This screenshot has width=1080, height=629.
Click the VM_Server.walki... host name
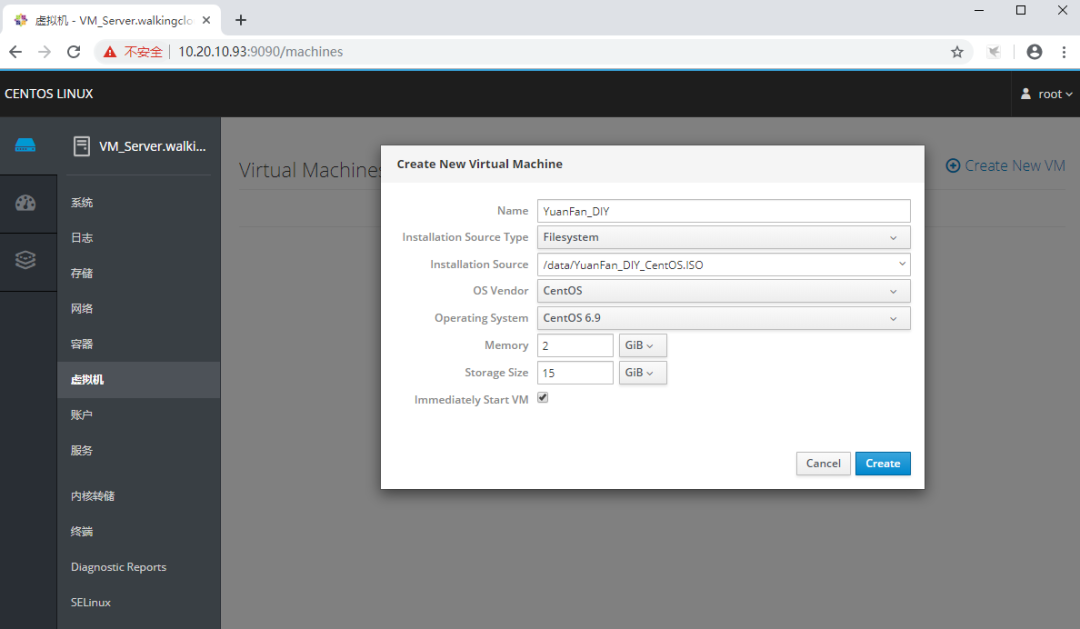click(152, 146)
